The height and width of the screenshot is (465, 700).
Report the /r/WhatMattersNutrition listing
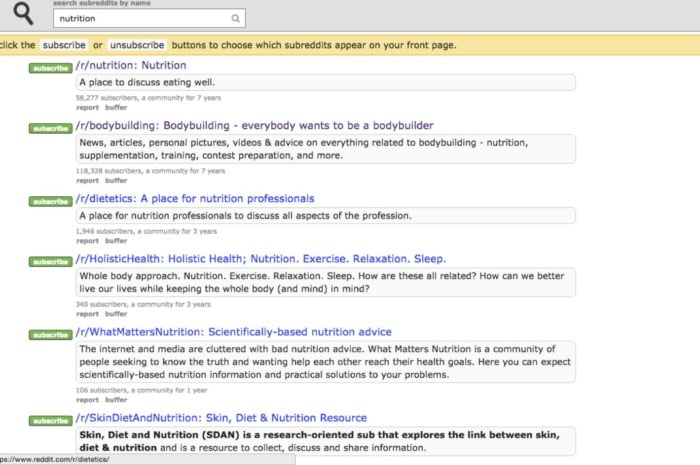tap(87, 400)
